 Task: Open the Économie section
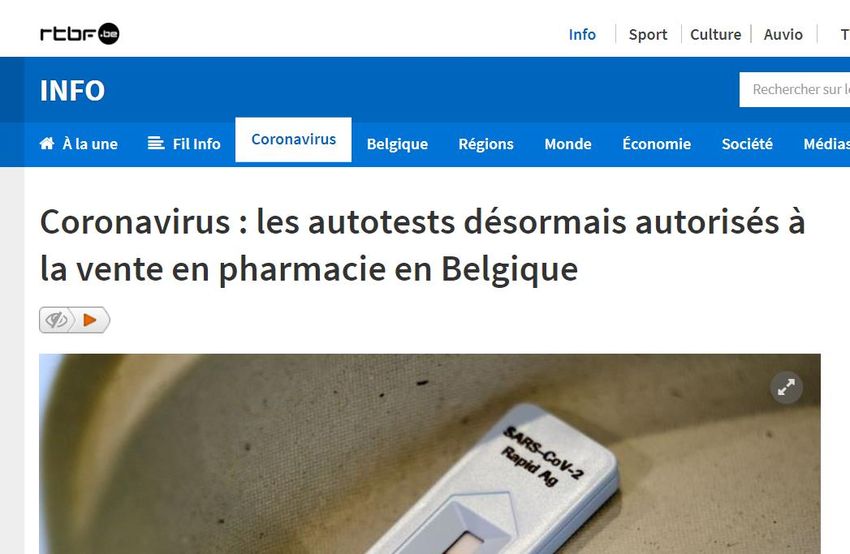(656, 144)
